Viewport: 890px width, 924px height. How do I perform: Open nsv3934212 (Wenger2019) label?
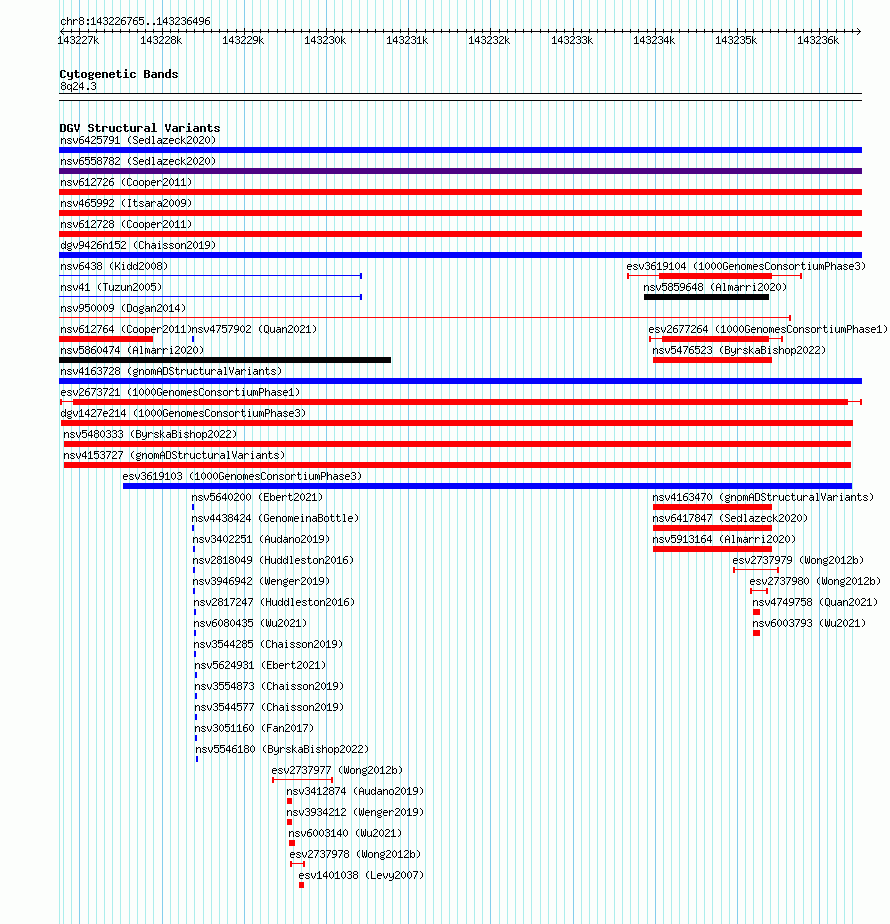[x=355, y=813]
